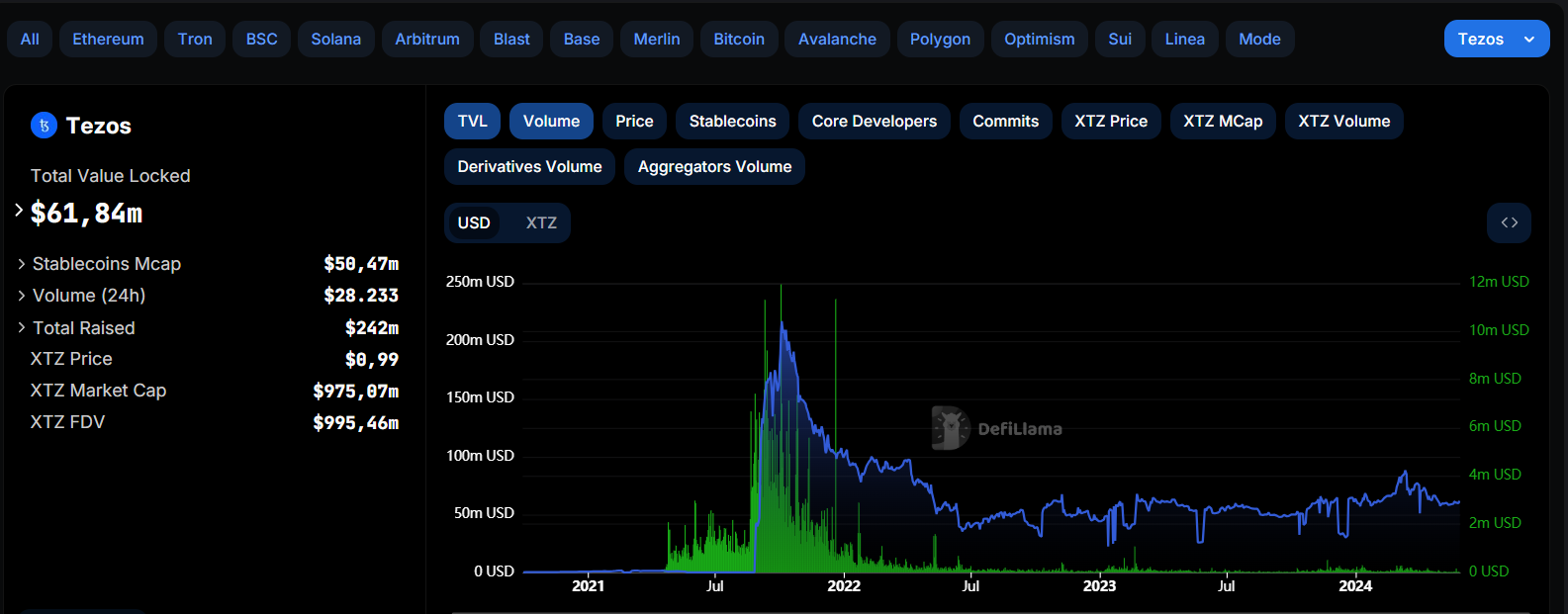Select the Arbitrum chain tab

click(x=427, y=39)
